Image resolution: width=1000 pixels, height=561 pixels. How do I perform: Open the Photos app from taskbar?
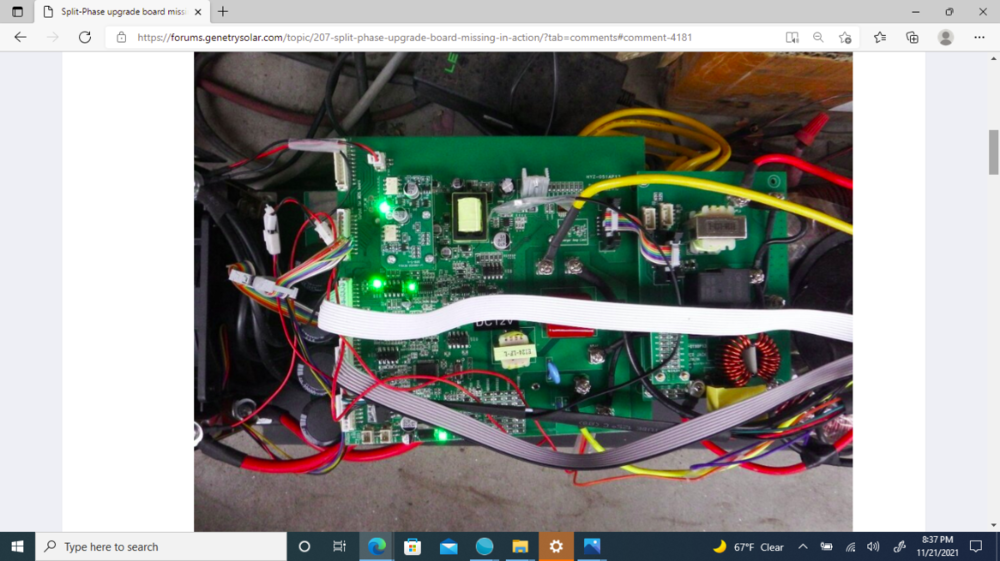coord(592,546)
